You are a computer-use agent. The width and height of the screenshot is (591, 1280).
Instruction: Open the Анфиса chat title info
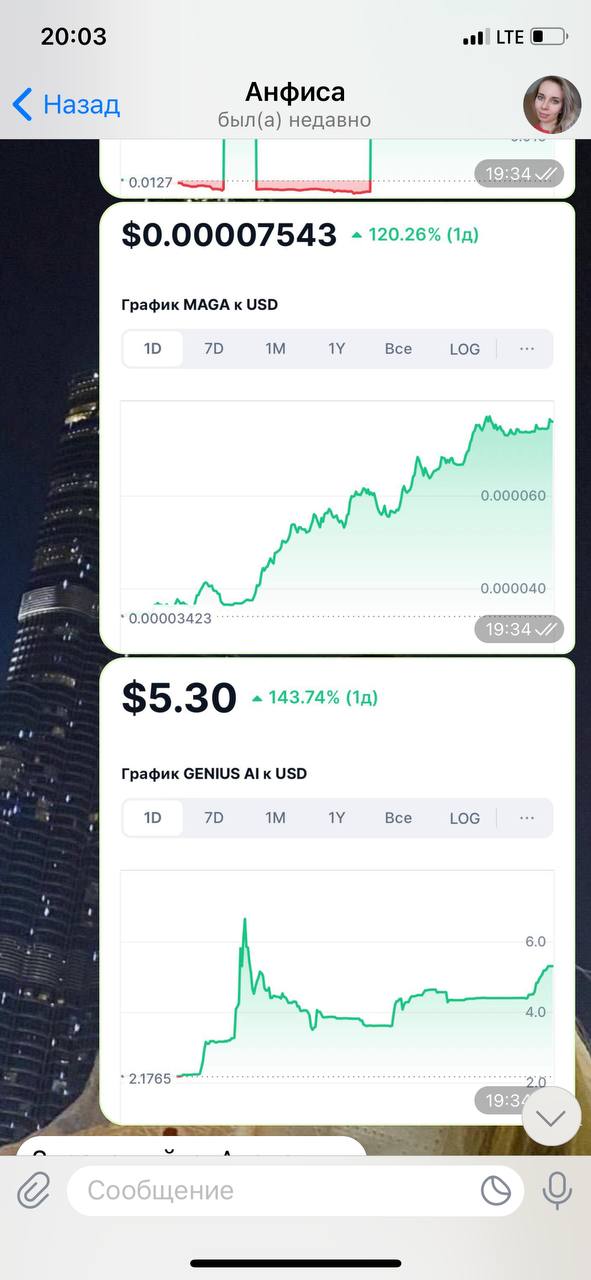coord(294,104)
